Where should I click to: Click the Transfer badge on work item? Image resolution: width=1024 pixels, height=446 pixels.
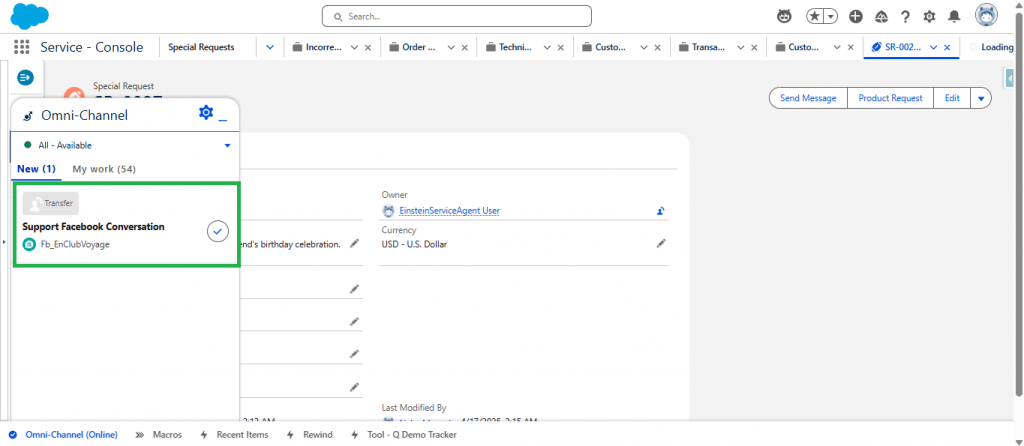tap(50, 203)
